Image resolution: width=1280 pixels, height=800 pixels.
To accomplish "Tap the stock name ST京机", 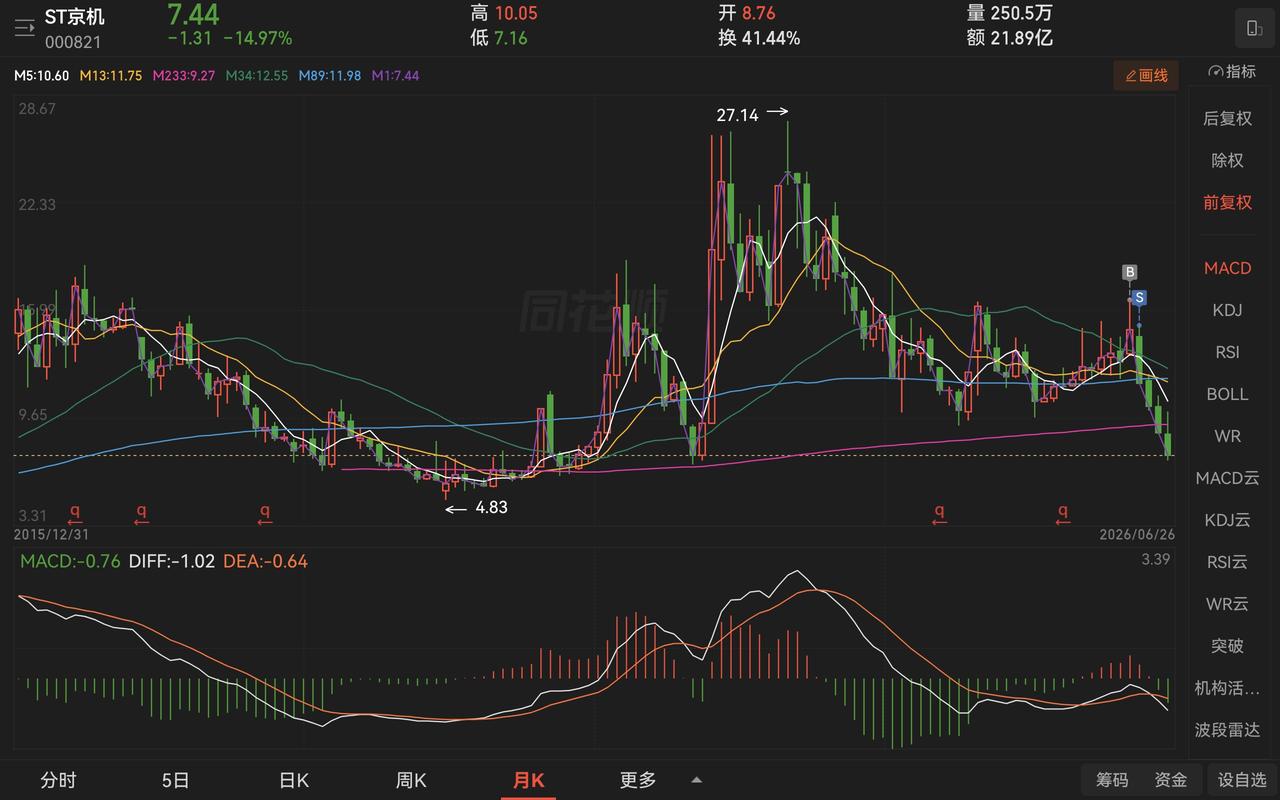I will 74,17.
